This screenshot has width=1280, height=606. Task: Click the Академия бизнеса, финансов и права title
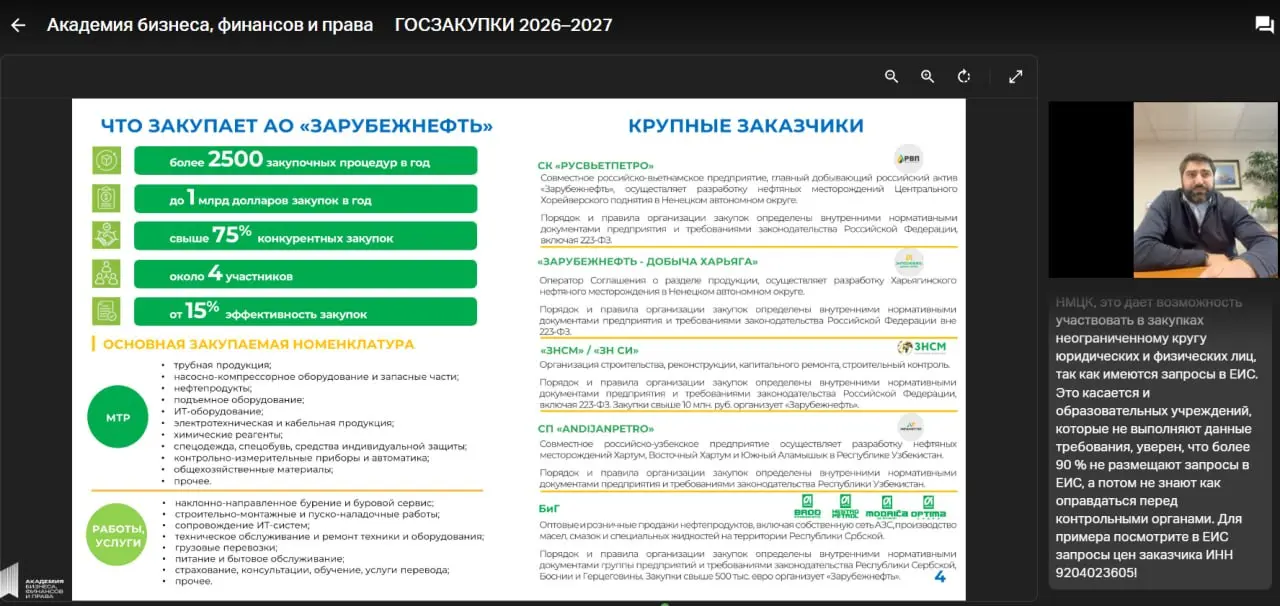click(x=210, y=25)
